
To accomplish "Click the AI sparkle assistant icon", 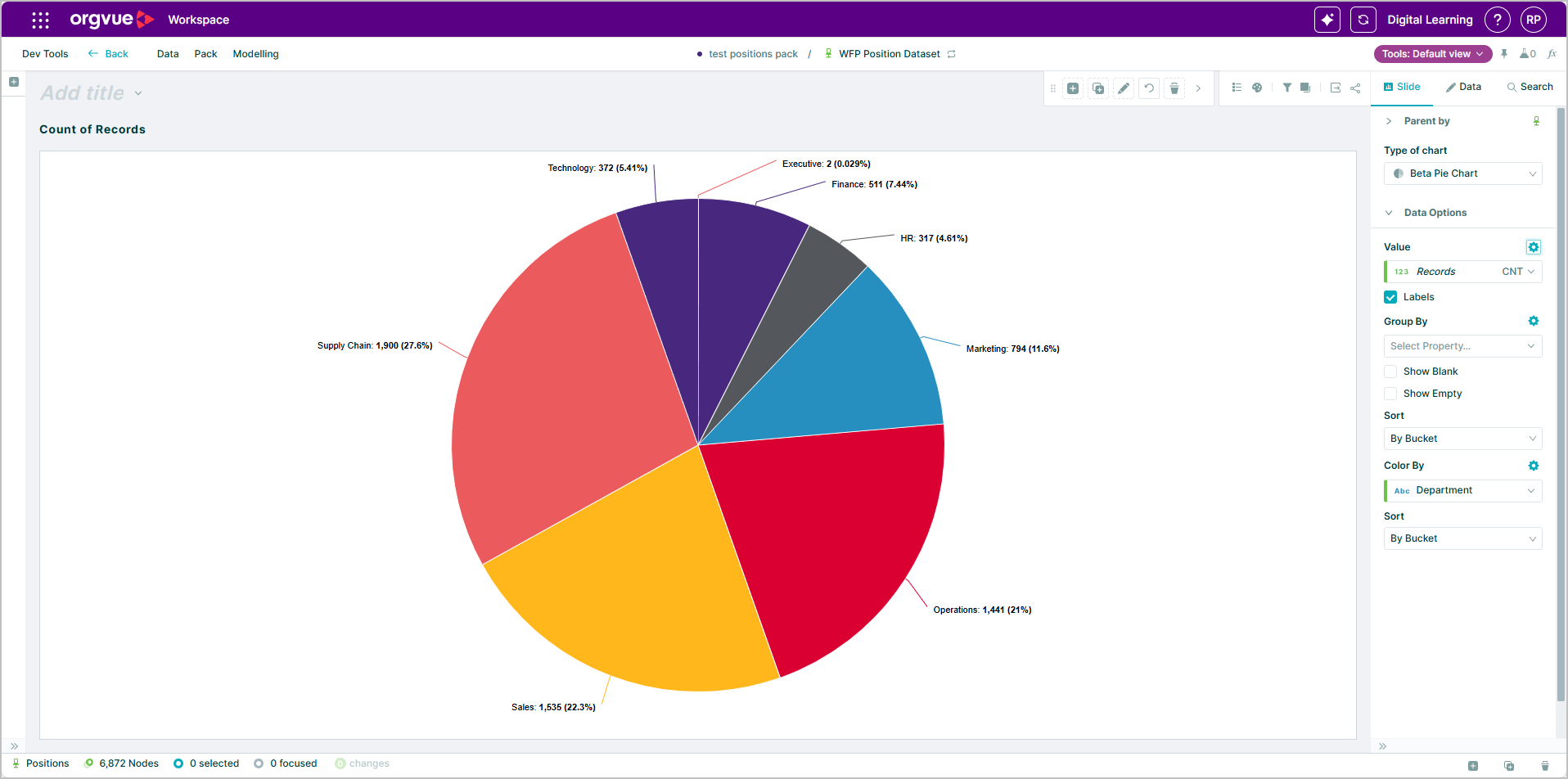I will 1327,20.
